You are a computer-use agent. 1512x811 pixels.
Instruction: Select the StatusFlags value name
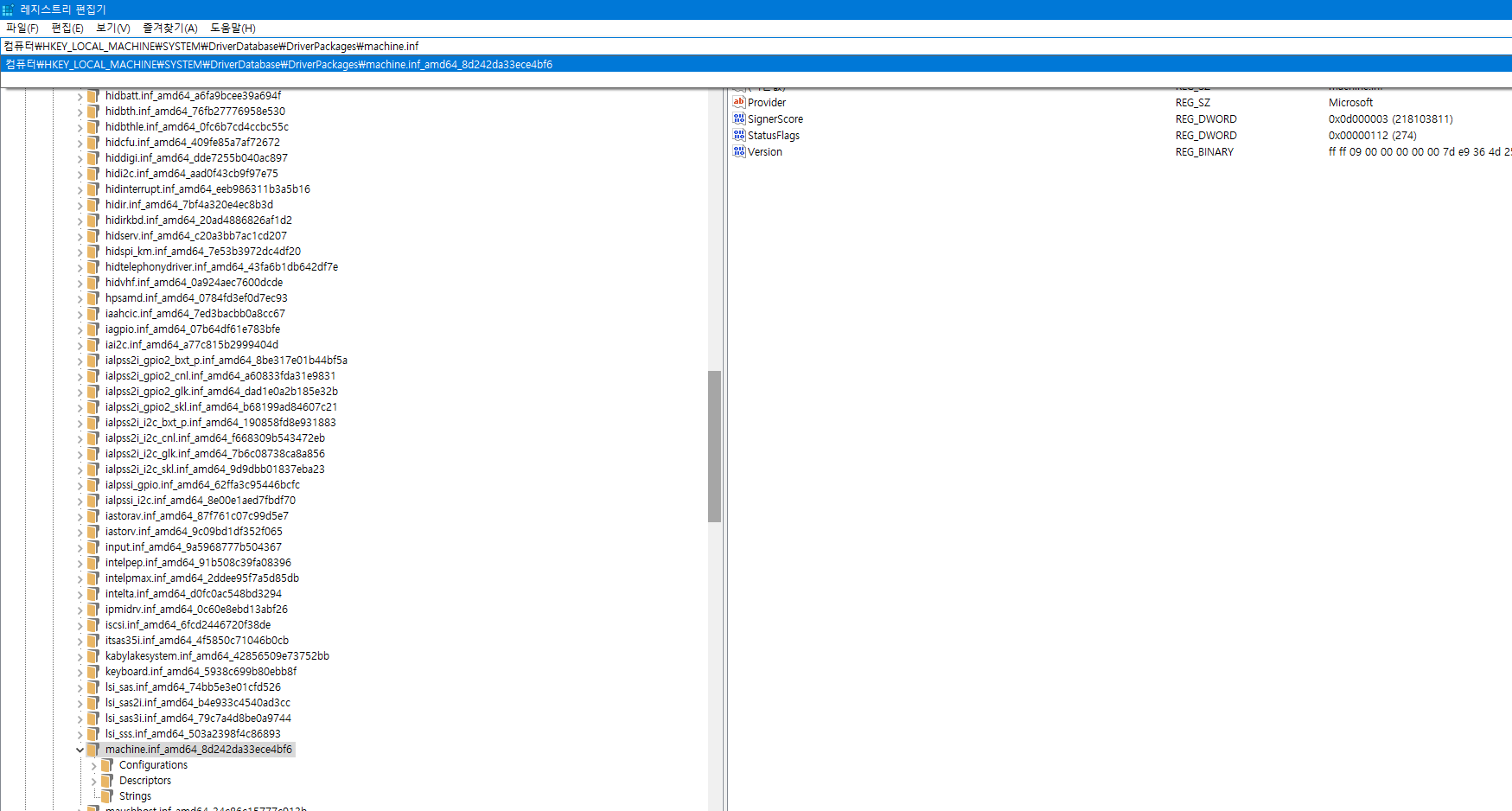(x=774, y=136)
